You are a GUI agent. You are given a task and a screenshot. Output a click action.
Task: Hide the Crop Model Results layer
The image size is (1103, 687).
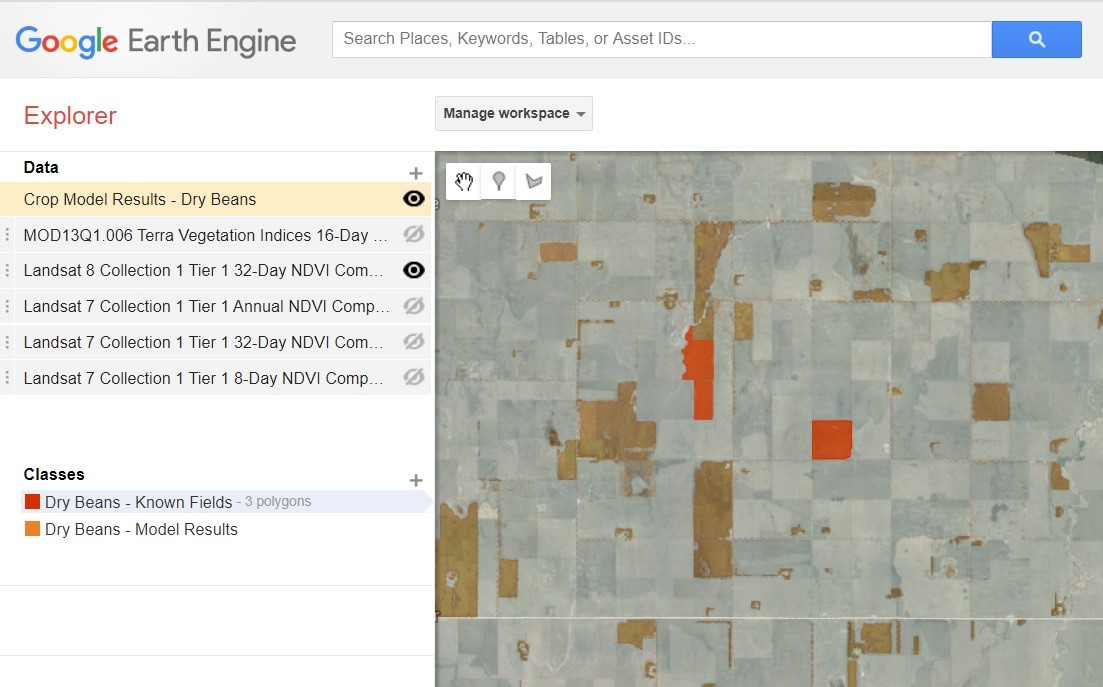(x=413, y=199)
